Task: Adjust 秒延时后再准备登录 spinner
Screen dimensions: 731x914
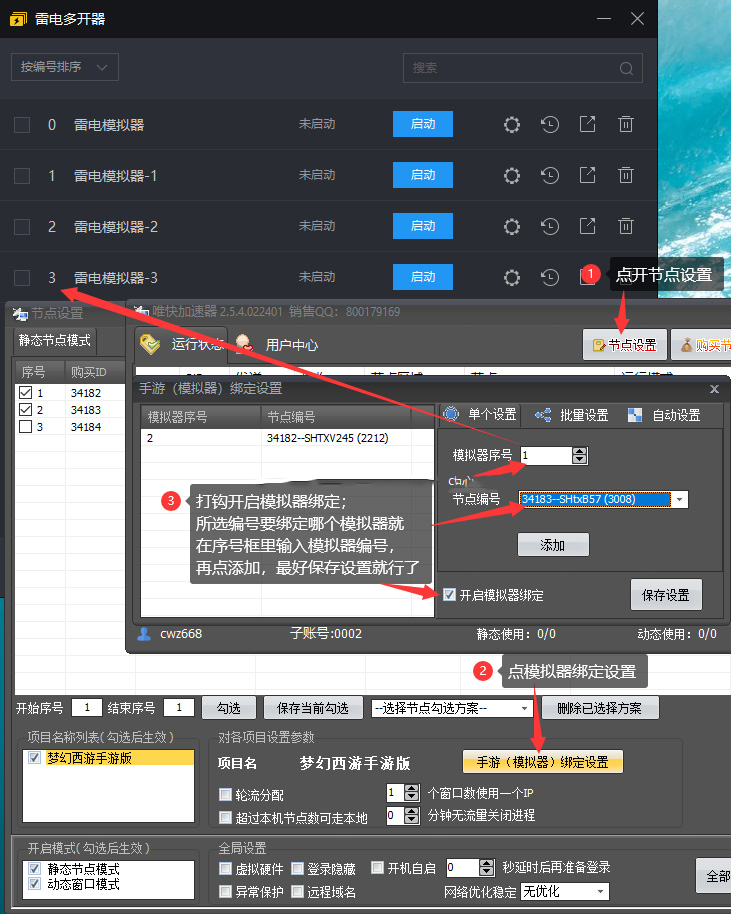Action: (487, 868)
